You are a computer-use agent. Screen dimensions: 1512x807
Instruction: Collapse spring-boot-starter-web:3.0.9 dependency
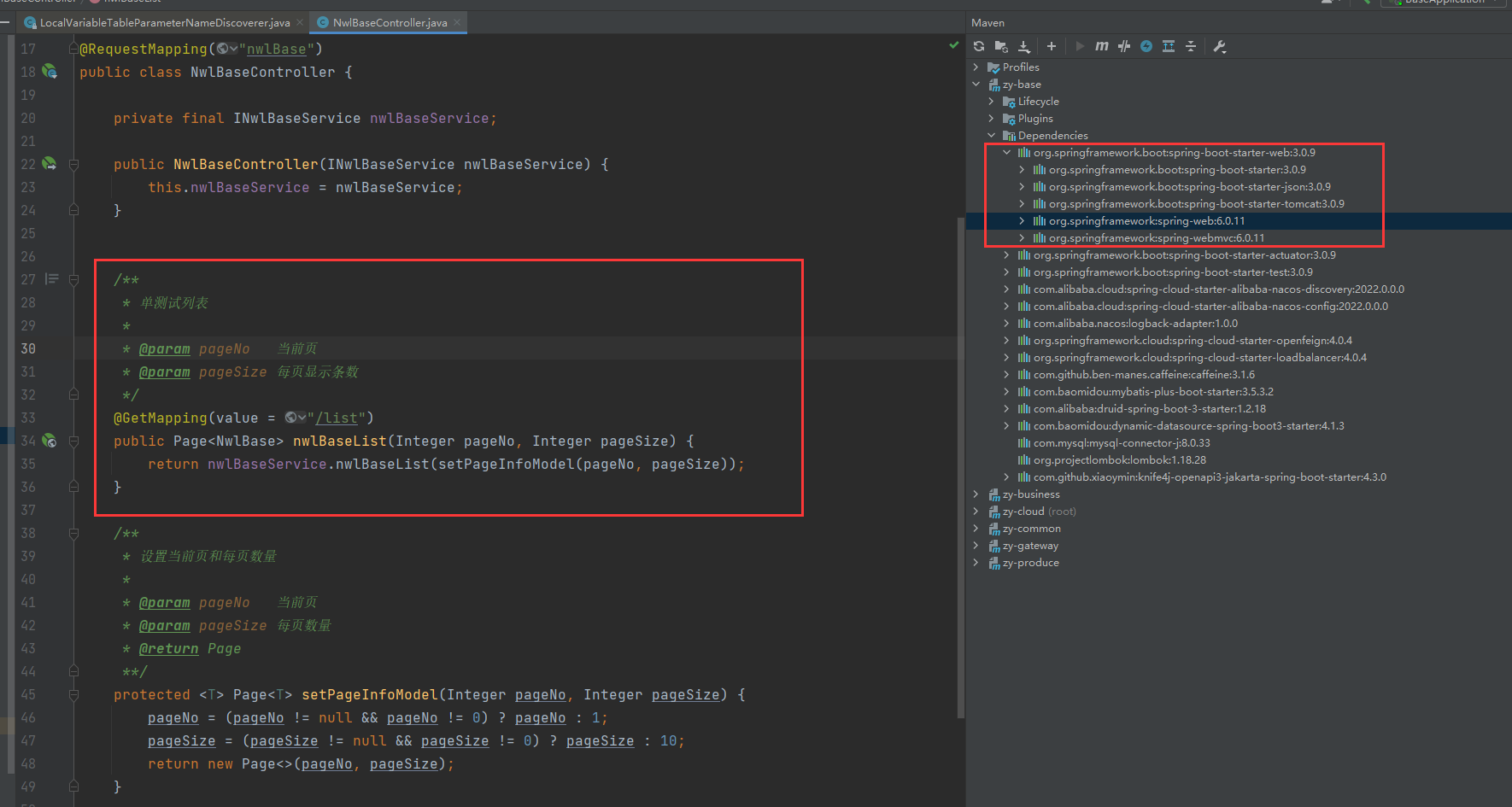pos(1006,152)
